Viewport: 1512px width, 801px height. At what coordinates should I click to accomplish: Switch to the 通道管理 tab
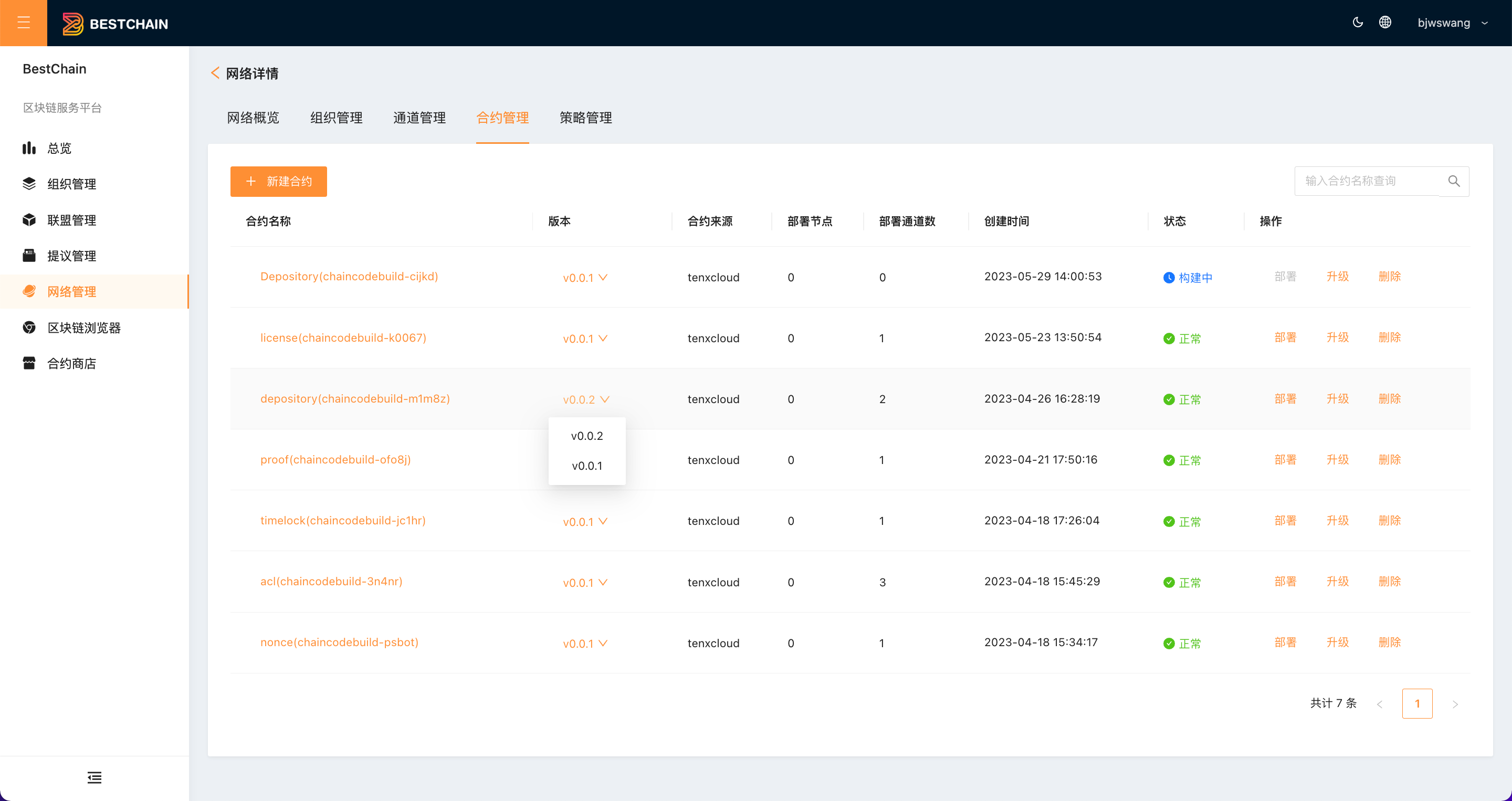(x=419, y=118)
